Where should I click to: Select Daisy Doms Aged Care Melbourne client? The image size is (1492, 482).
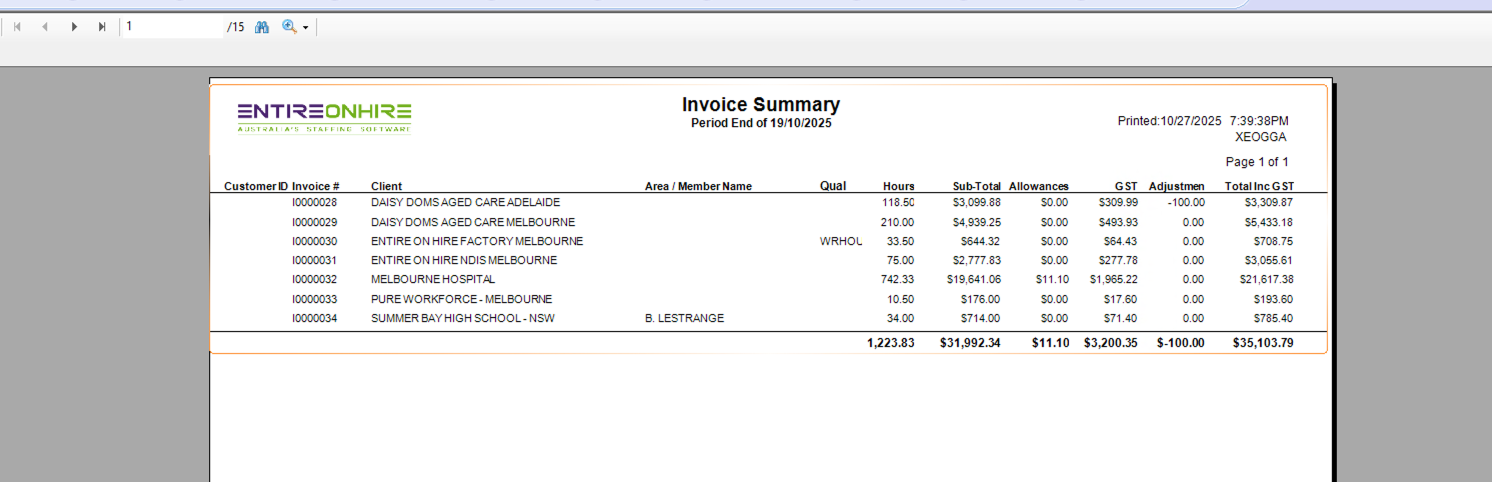click(x=472, y=222)
